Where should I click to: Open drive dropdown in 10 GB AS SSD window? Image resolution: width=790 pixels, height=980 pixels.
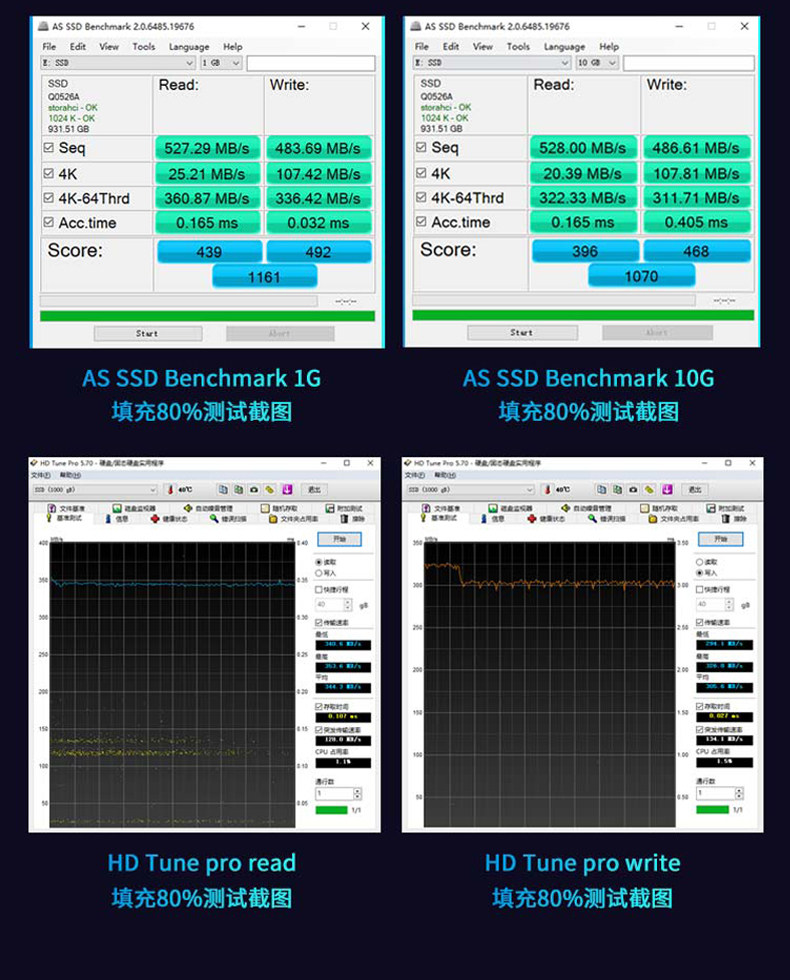tap(492, 62)
